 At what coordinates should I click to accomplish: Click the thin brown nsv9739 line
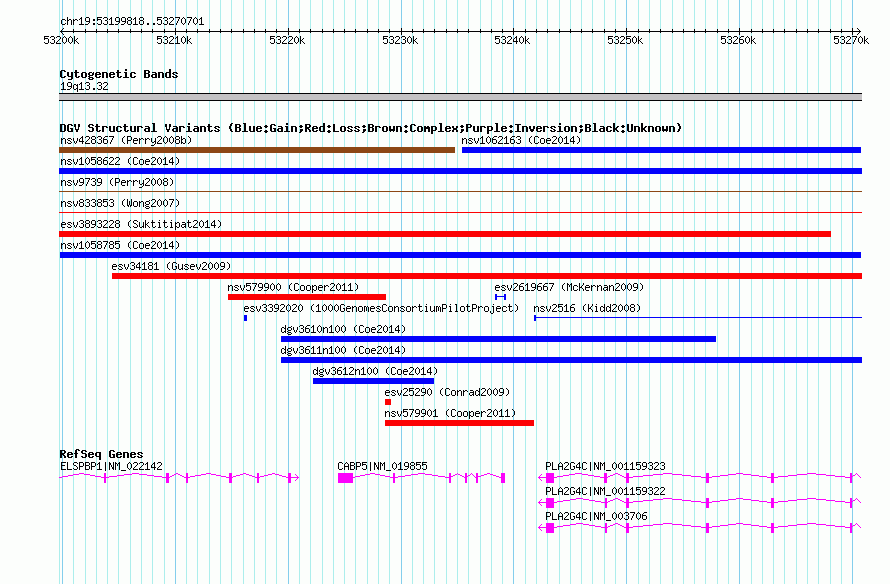pos(460,192)
